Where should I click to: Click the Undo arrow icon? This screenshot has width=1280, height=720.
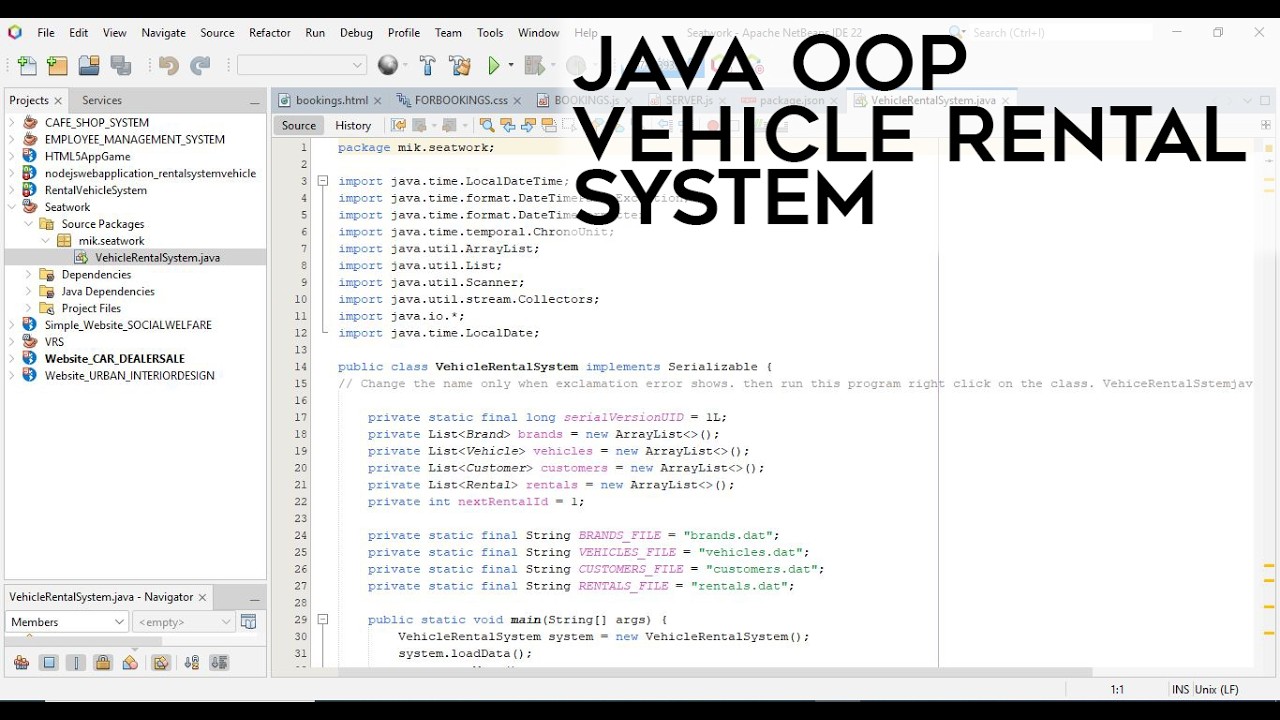168,66
